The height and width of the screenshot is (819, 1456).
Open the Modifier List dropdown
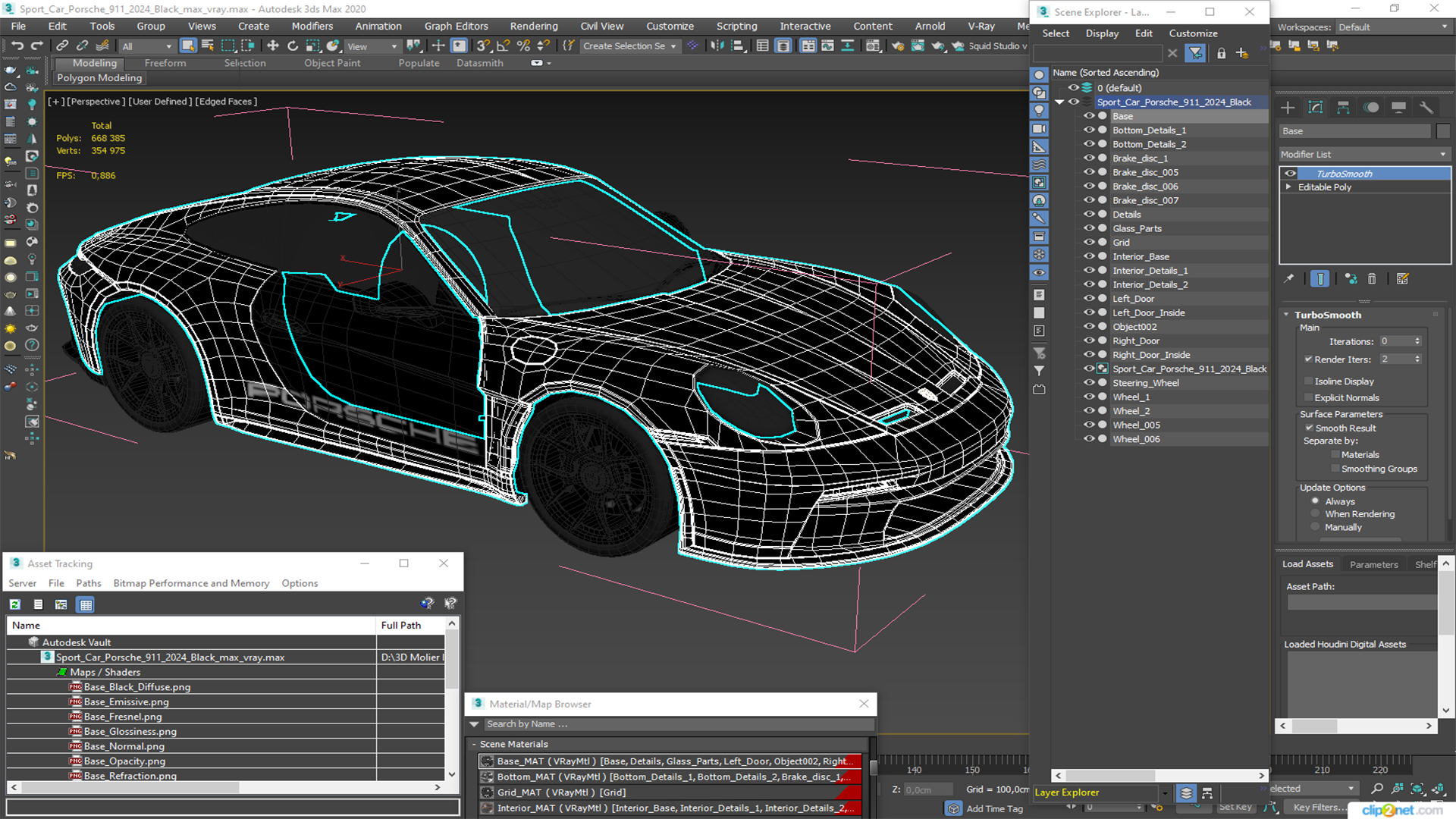pyautogui.click(x=1363, y=154)
